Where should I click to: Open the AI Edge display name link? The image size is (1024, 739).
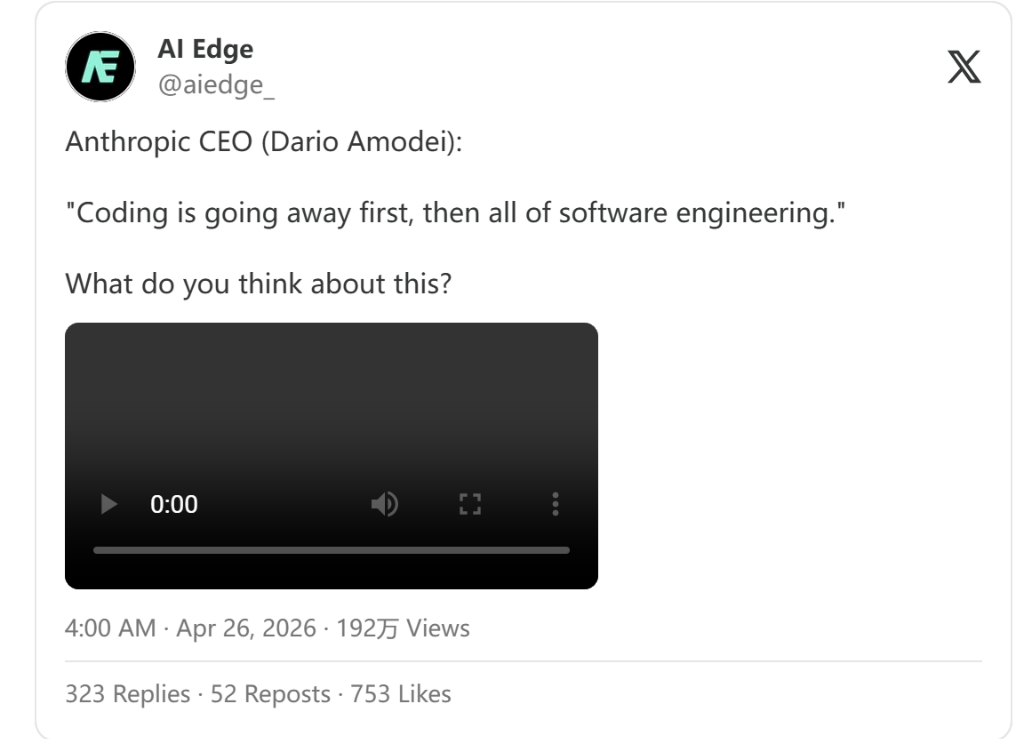205,49
